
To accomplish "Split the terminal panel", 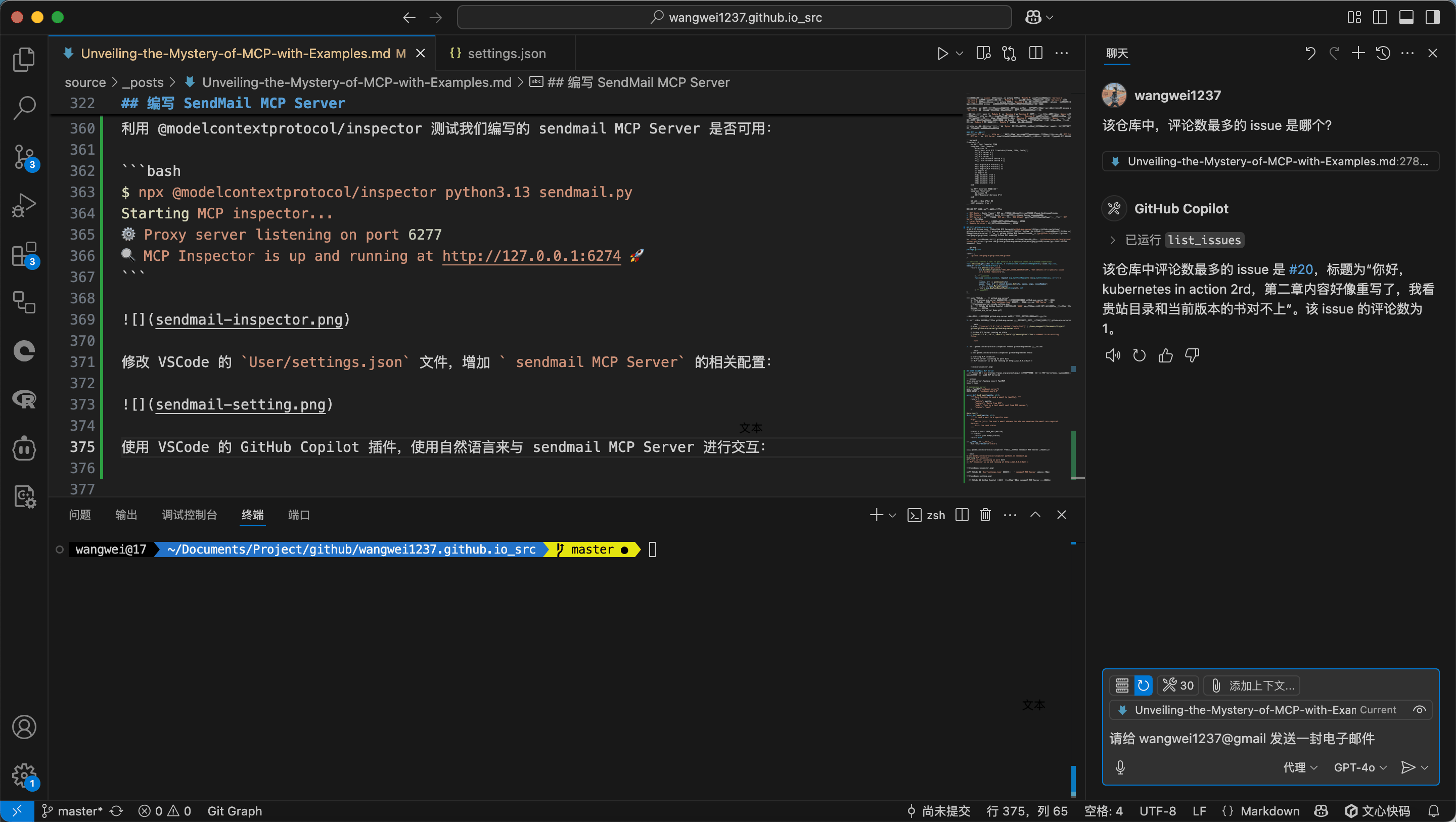I will pos(962,515).
